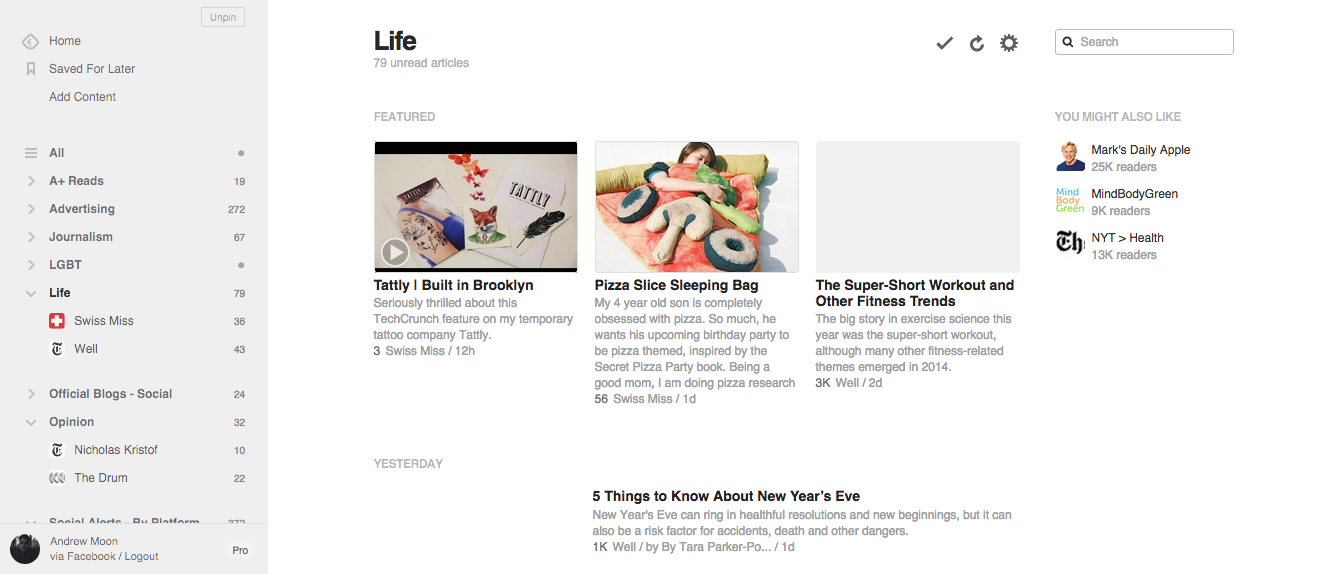
Task: Play the Tattly video
Action: click(395, 252)
